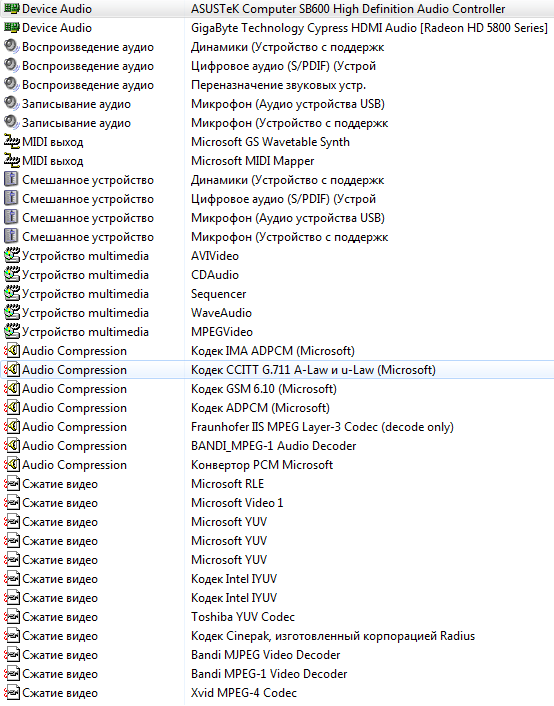Select text ASUSTeK Computer SB600 High Definition Audio Controller
Screen dimensions: 554x706
(x=348, y=9)
